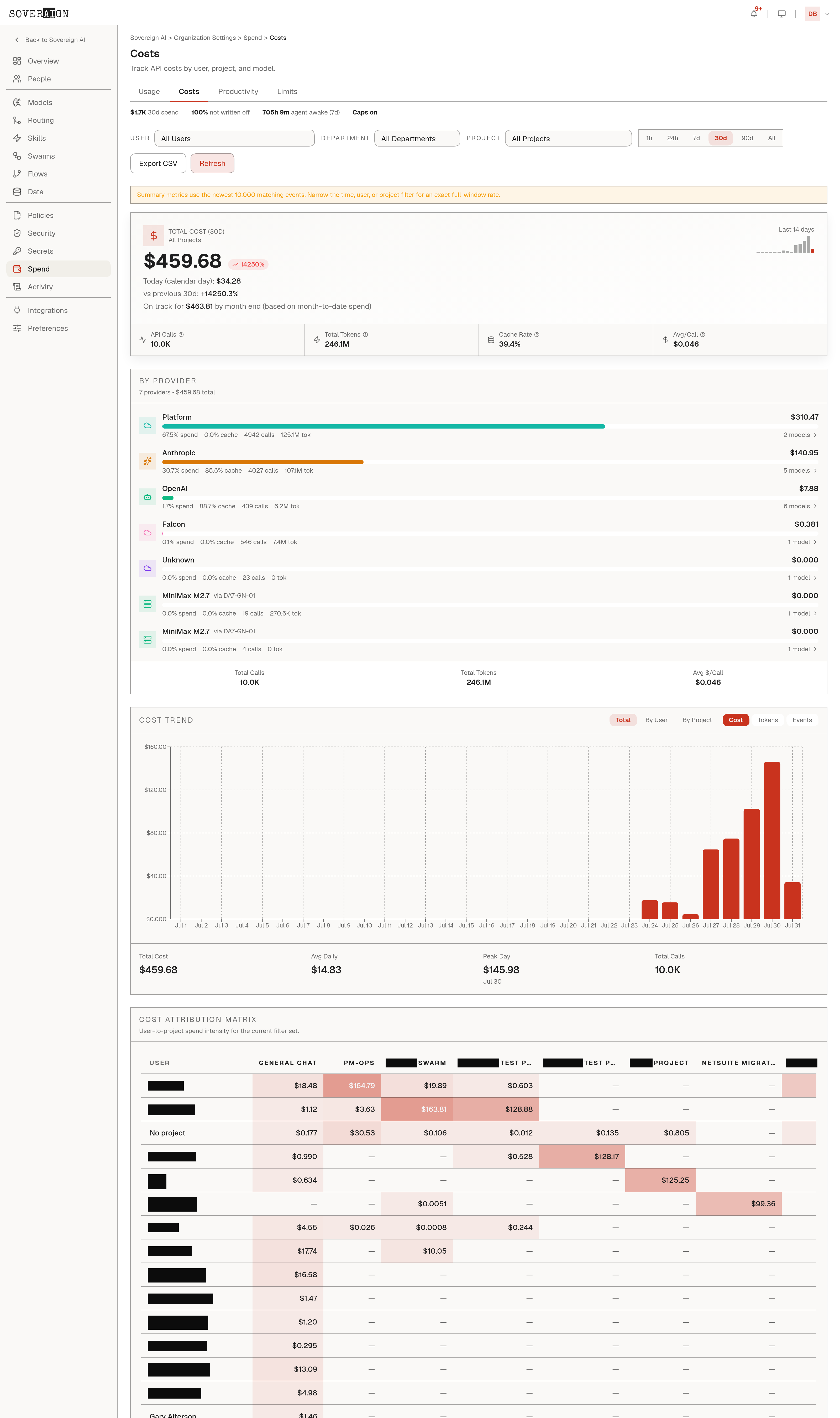Click the Refresh button
The height and width of the screenshot is (1418, 840).
point(212,164)
